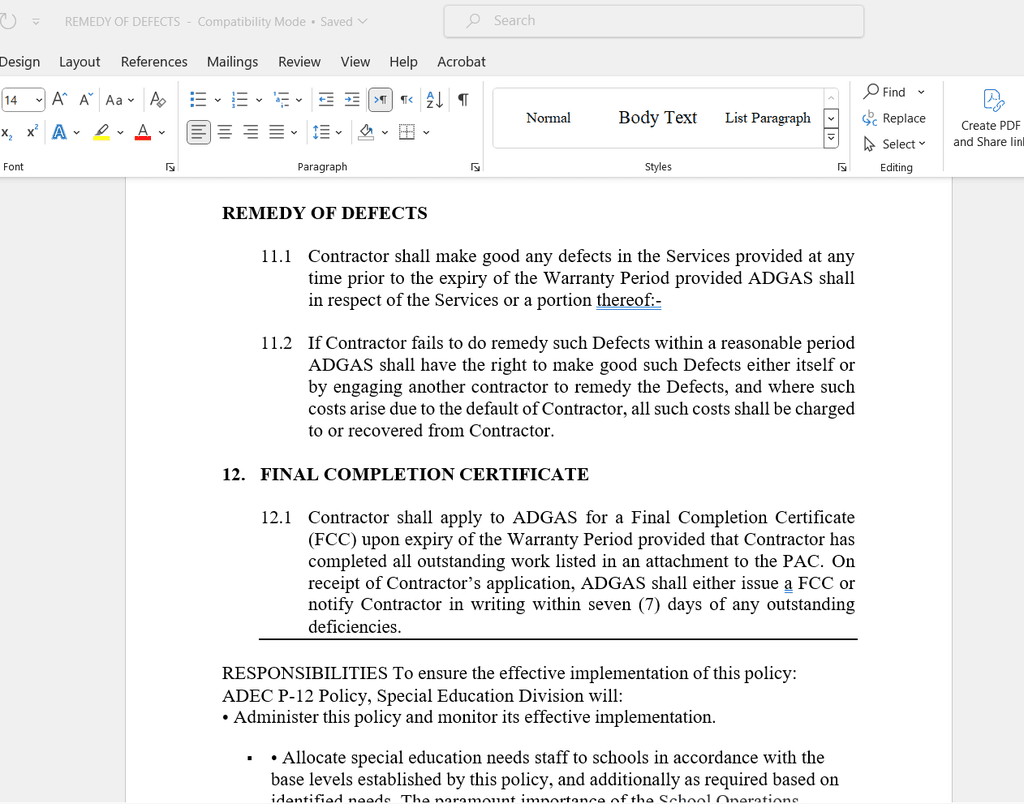The image size is (1024, 804).
Task: Open Select menu in Editing
Action: [894, 144]
